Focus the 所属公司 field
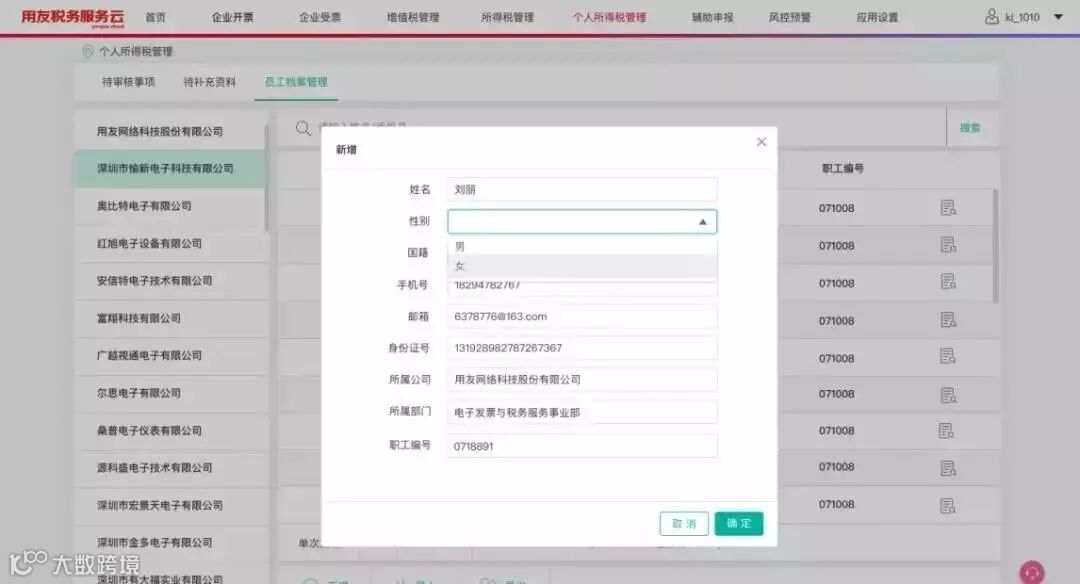 582,379
